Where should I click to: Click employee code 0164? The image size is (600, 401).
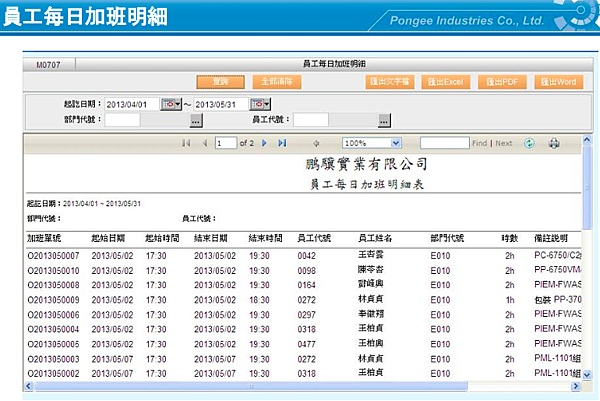[x=307, y=285]
